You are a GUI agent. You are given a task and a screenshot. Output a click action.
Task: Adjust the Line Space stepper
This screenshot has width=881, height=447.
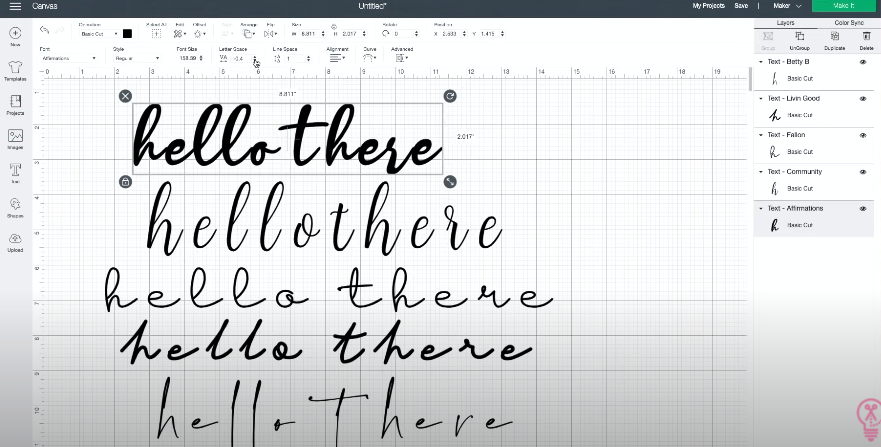(308, 58)
